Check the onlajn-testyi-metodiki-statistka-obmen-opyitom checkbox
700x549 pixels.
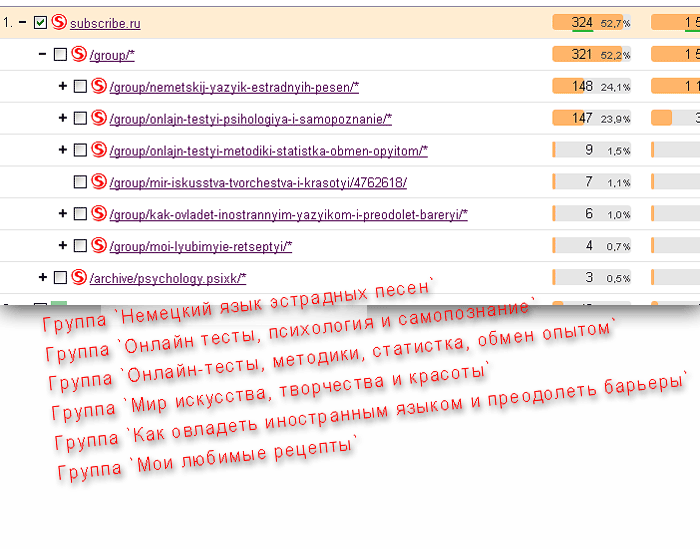tap(80, 150)
